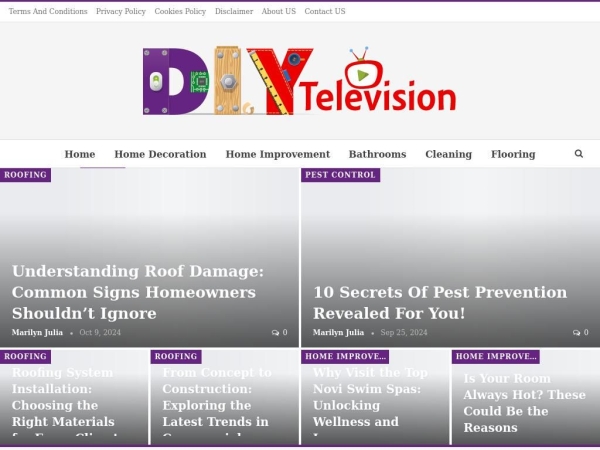Click Home Improve tag on Room Always Hot card

[x=496, y=357]
